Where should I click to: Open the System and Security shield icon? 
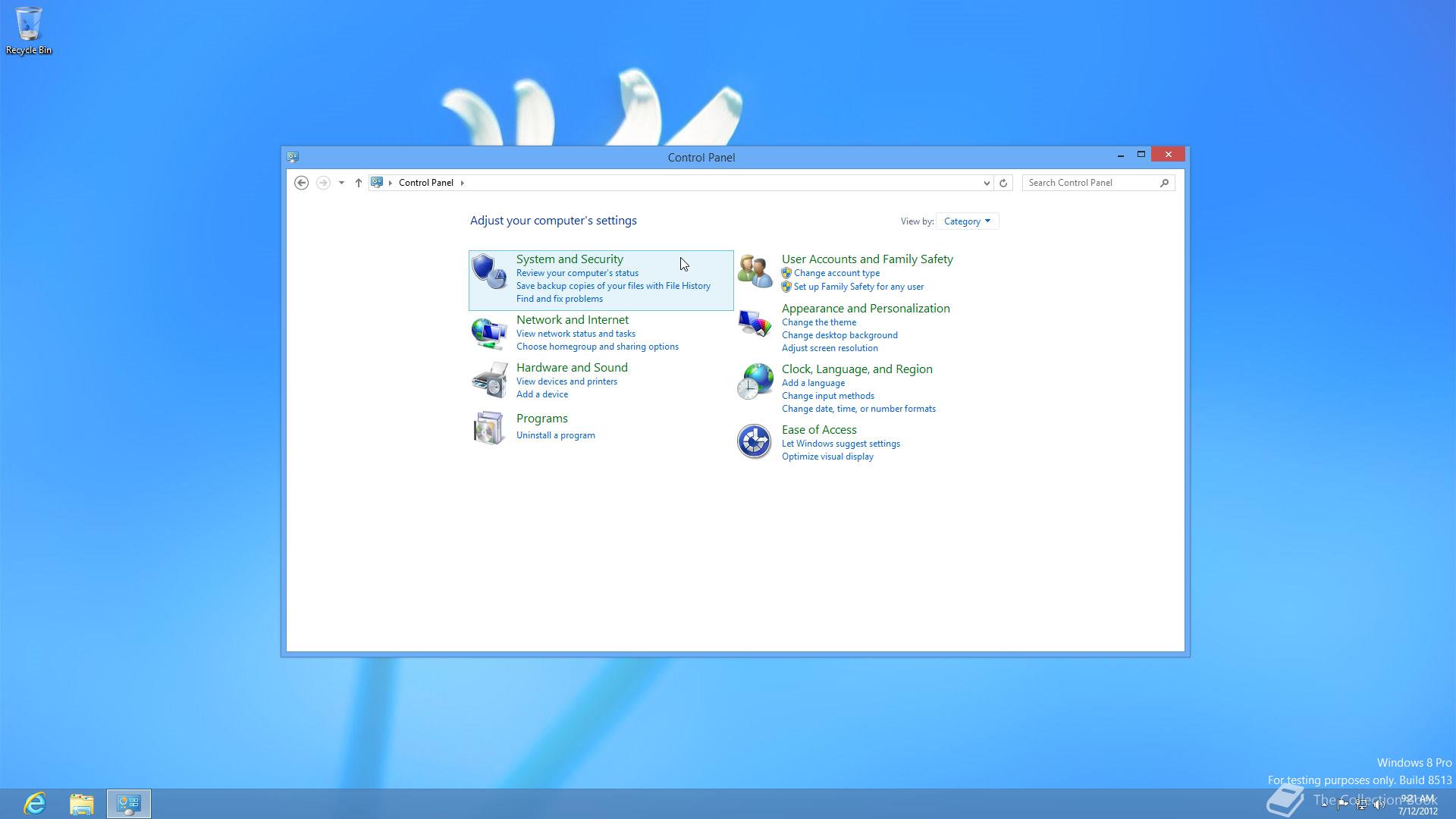click(489, 271)
